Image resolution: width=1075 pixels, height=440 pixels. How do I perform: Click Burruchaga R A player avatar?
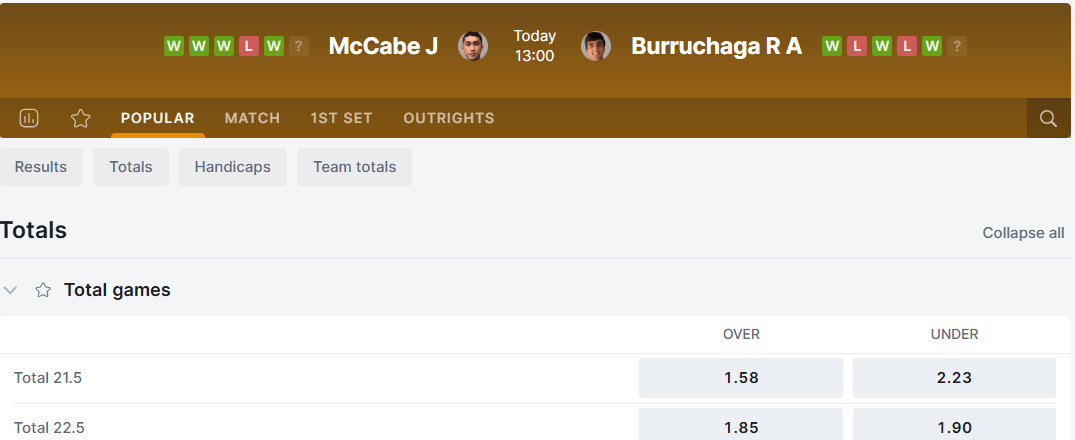tap(596, 46)
